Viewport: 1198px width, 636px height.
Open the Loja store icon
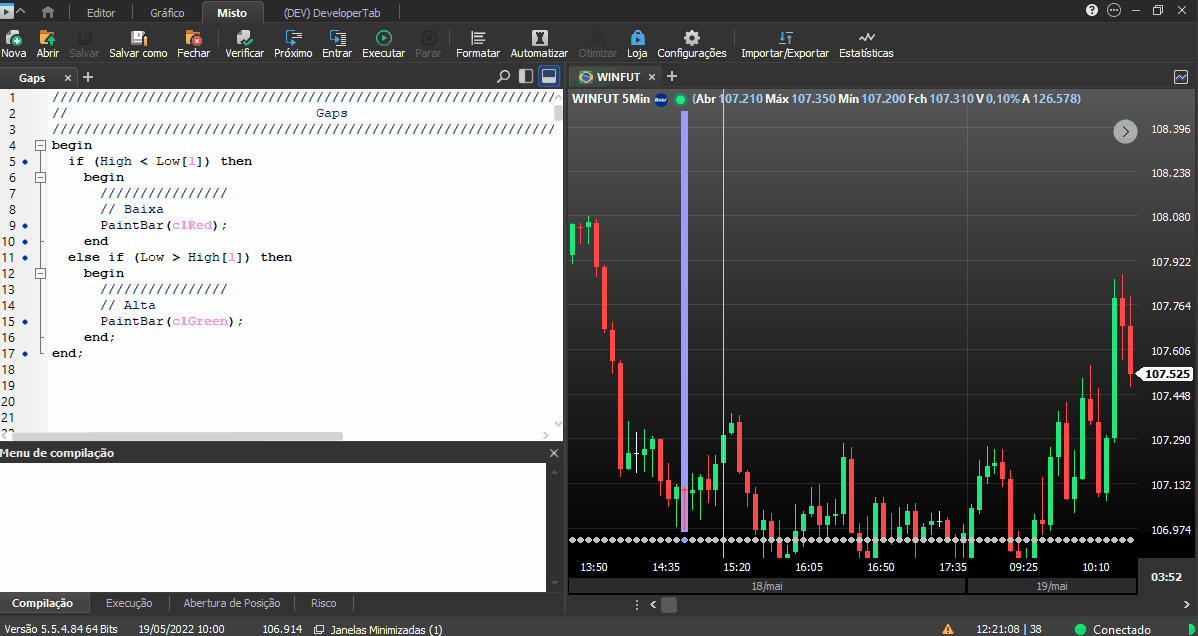[x=637, y=37]
